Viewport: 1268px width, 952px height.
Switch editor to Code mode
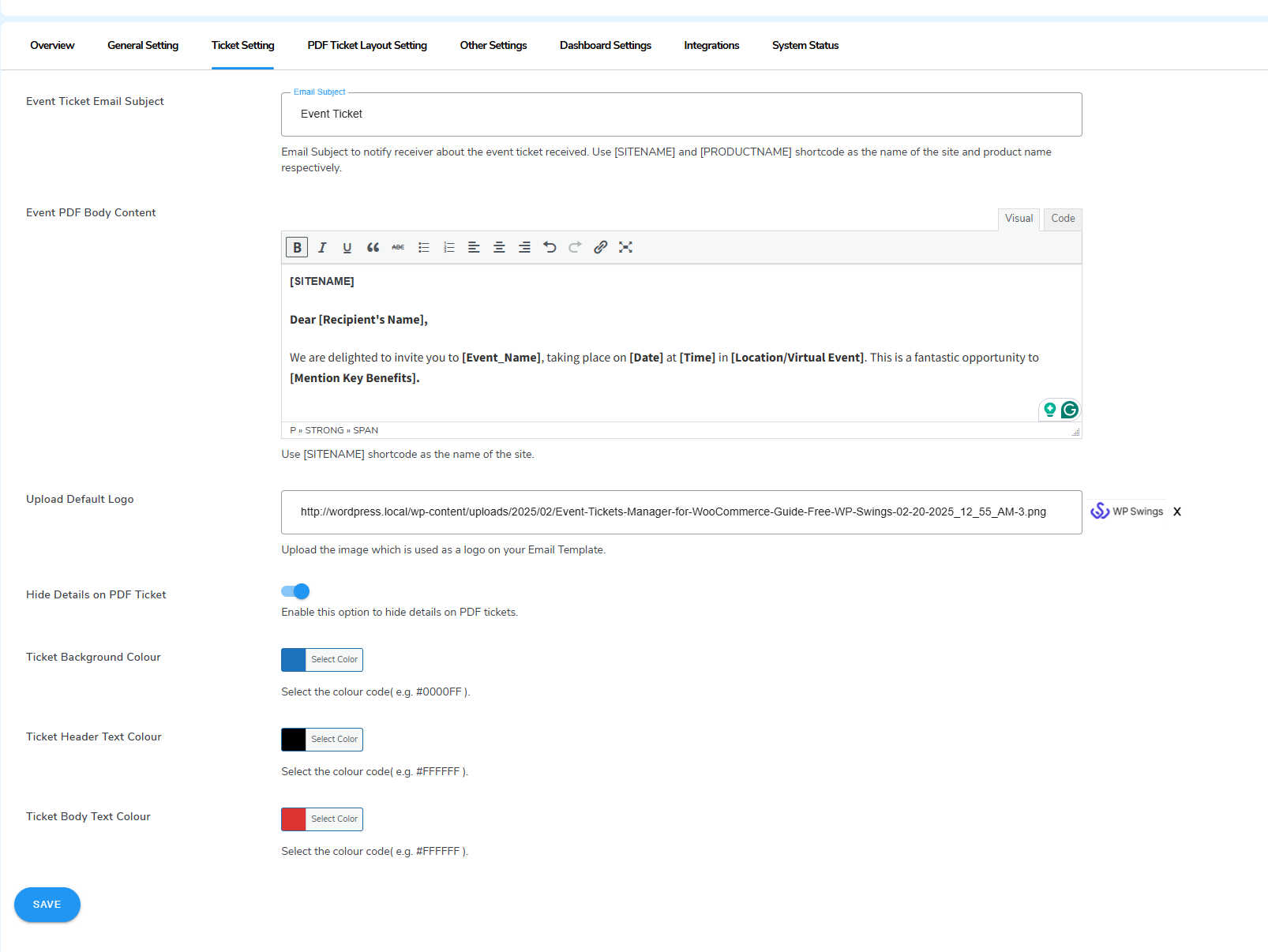point(1063,219)
